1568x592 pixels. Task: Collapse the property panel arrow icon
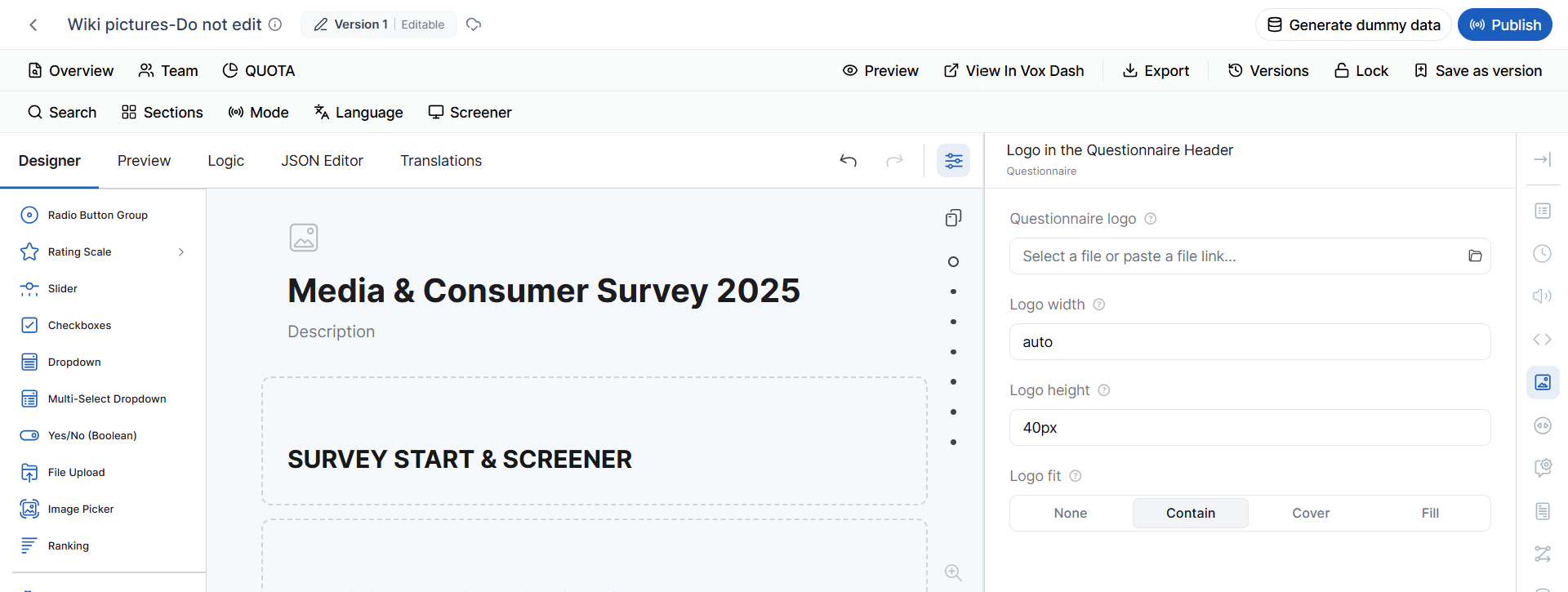[x=1543, y=160]
